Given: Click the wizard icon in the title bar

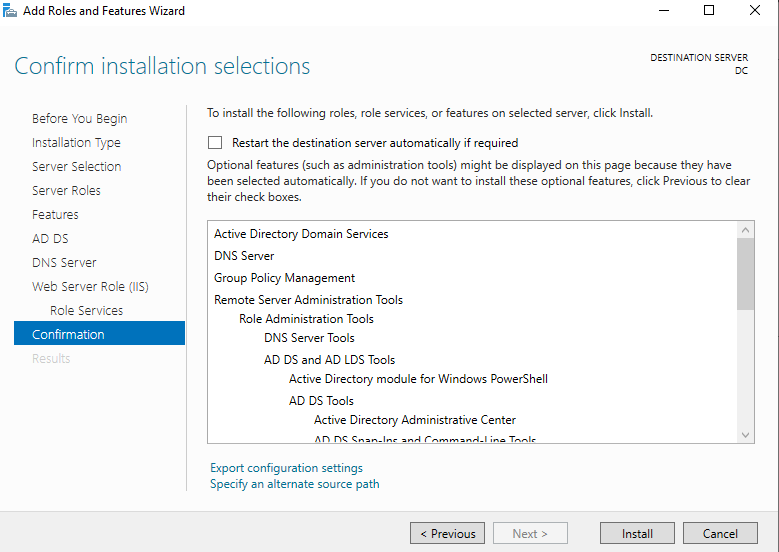Looking at the screenshot, I should click(x=9, y=10).
